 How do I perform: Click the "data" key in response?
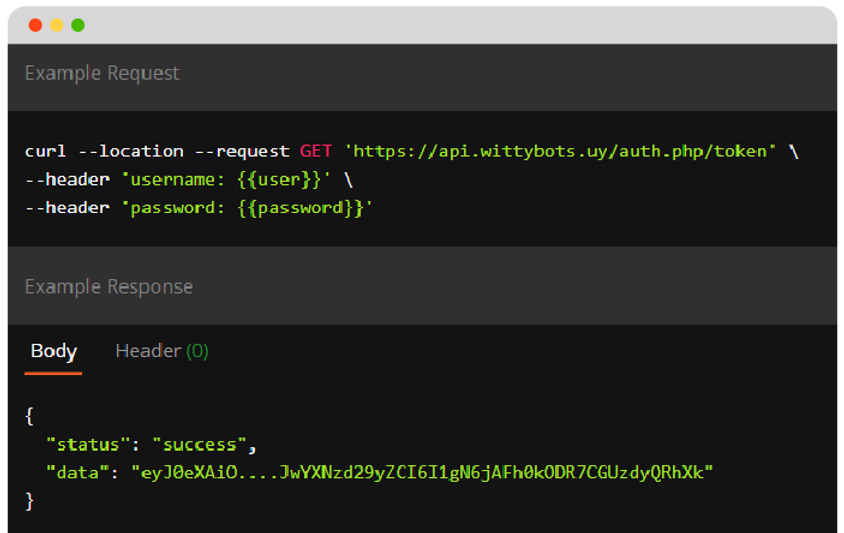pyautogui.click(x=78, y=473)
